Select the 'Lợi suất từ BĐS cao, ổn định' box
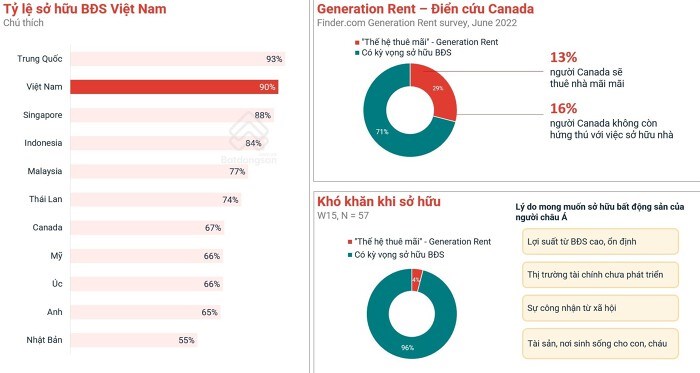The image size is (700, 373). coord(600,242)
